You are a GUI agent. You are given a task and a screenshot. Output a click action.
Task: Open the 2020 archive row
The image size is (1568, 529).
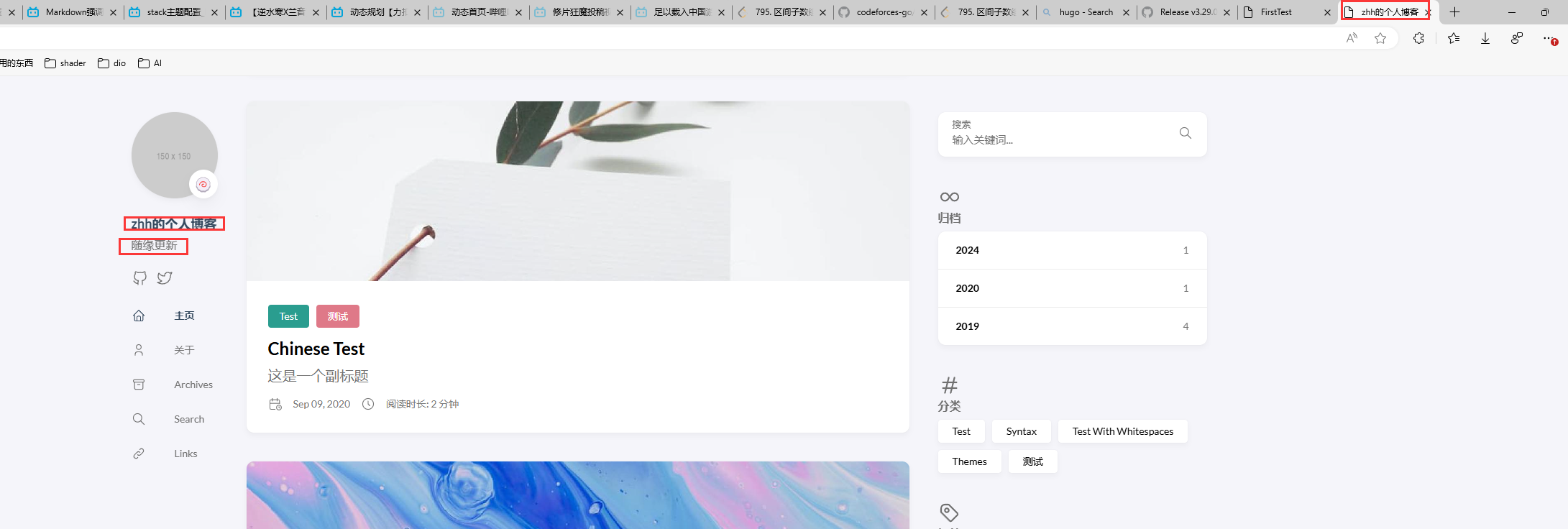point(1073,288)
